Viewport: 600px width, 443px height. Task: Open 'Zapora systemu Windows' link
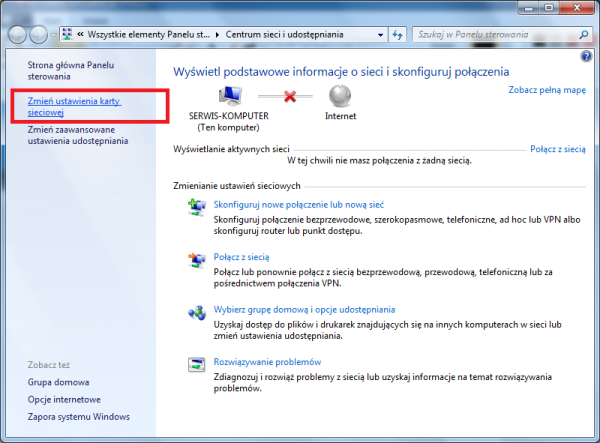(78, 417)
